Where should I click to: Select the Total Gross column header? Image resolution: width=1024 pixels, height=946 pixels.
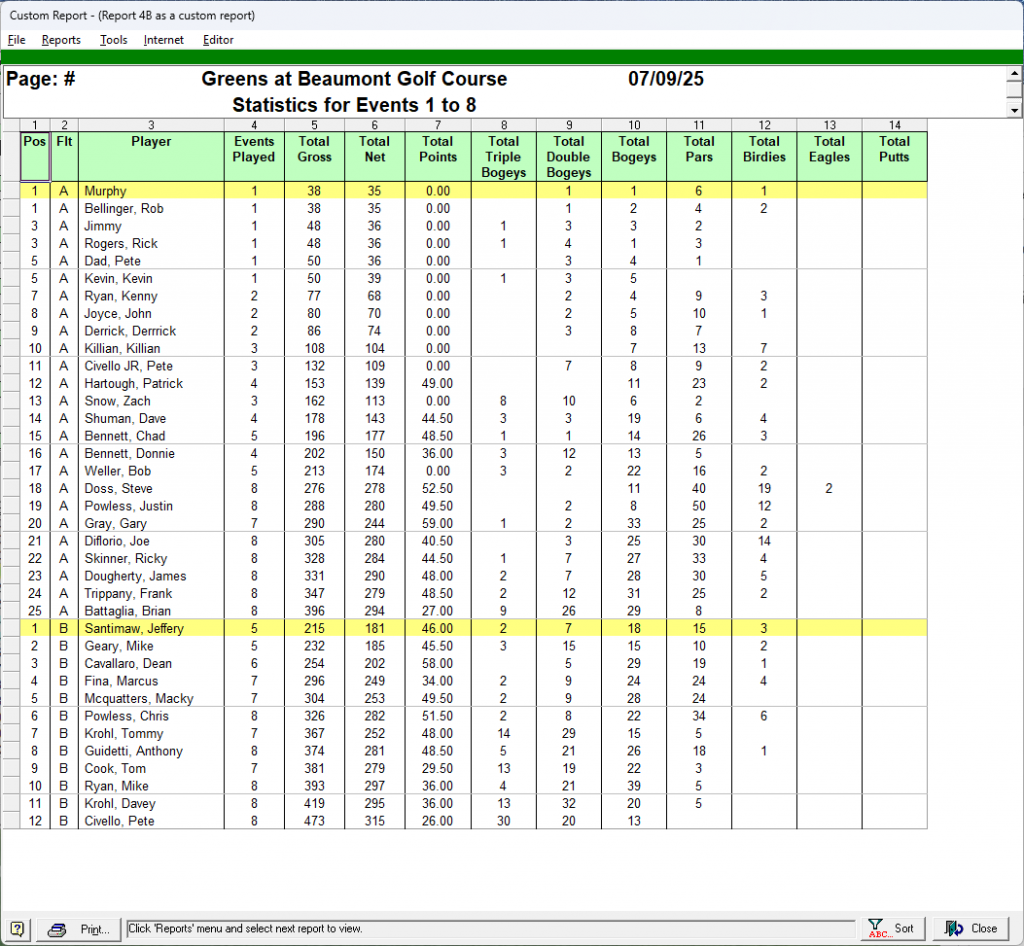point(314,150)
